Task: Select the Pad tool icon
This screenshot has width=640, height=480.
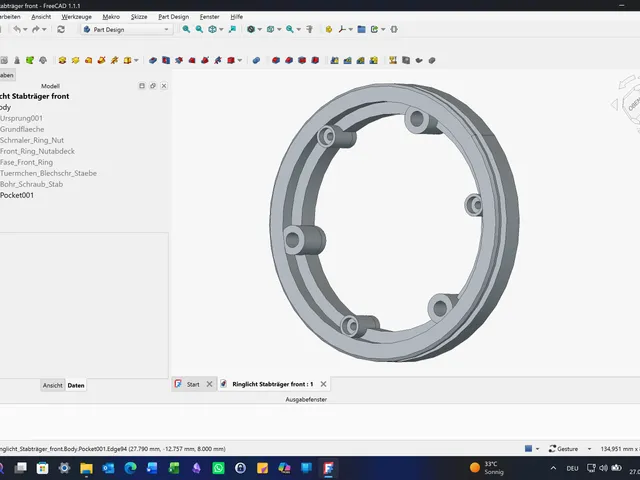Action: (x=62, y=60)
